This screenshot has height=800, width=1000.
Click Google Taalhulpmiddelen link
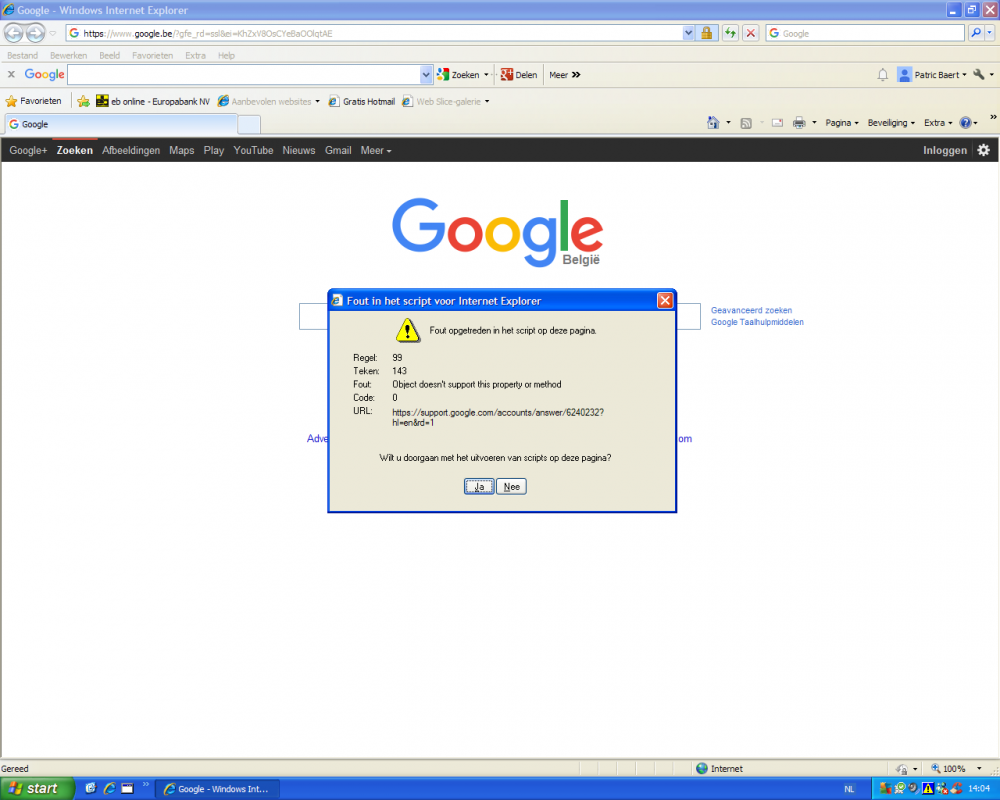(x=757, y=322)
